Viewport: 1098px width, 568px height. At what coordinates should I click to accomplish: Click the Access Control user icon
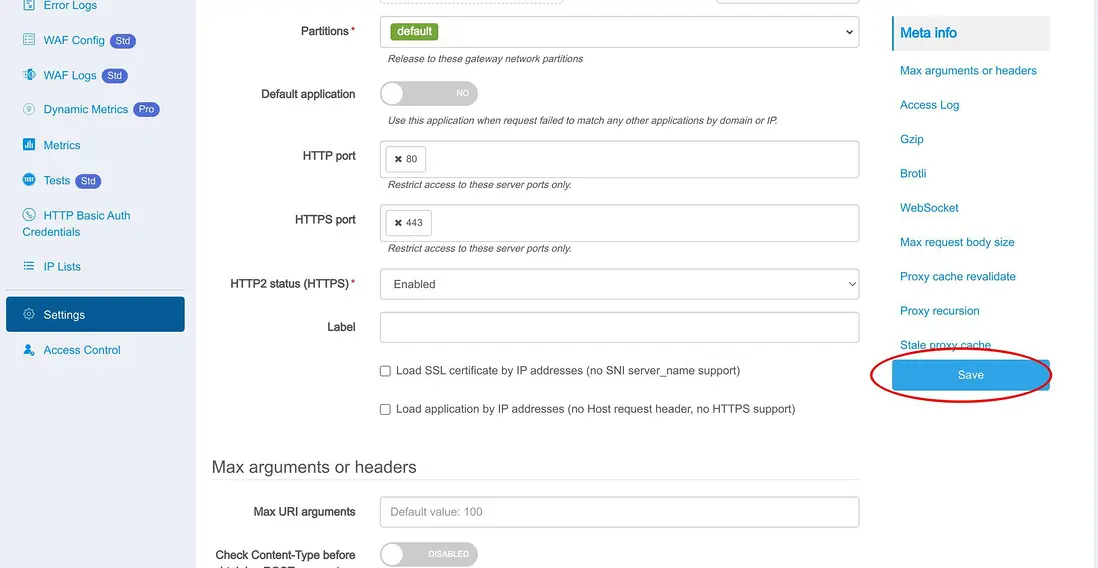point(29,350)
